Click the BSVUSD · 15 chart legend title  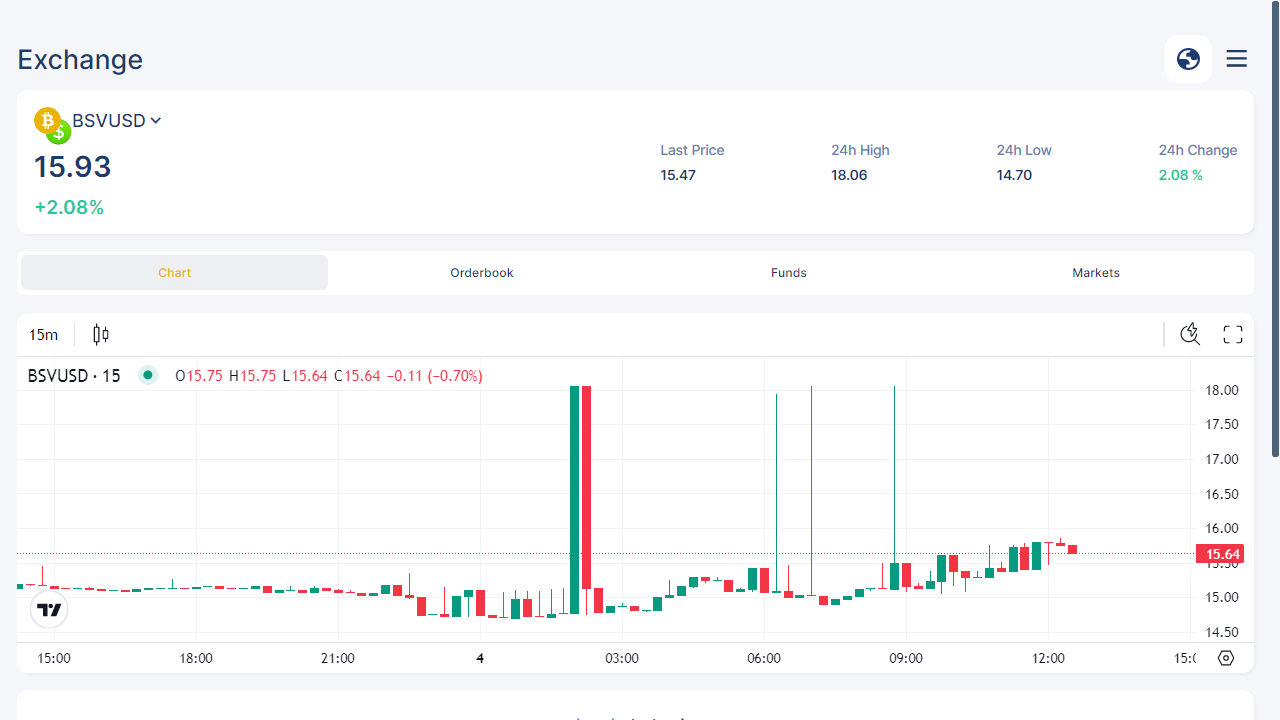pos(74,376)
